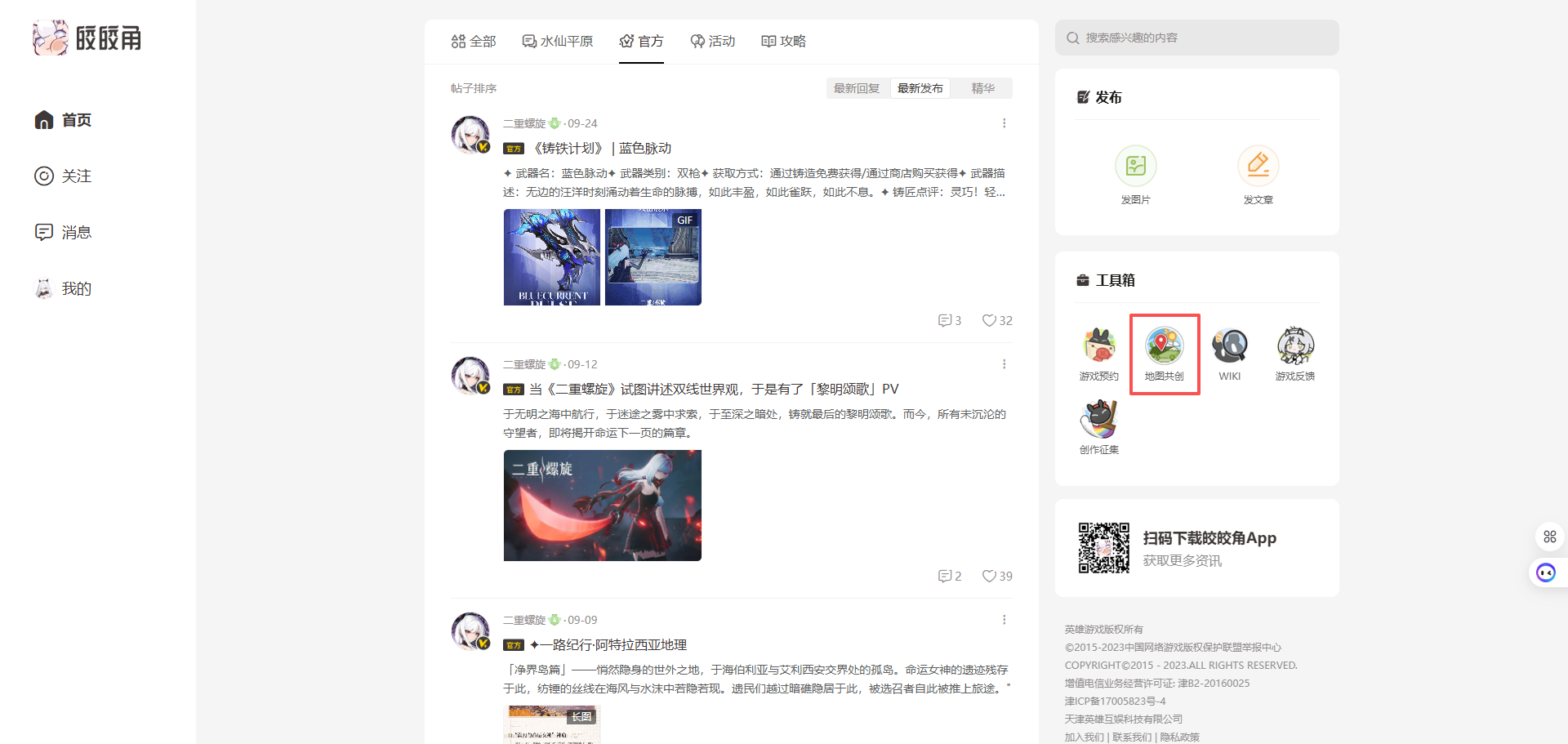Viewport: 1568px width, 744px height.
Task: Like the 蓝色脉动 post with 32 likes
Action: point(996,321)
